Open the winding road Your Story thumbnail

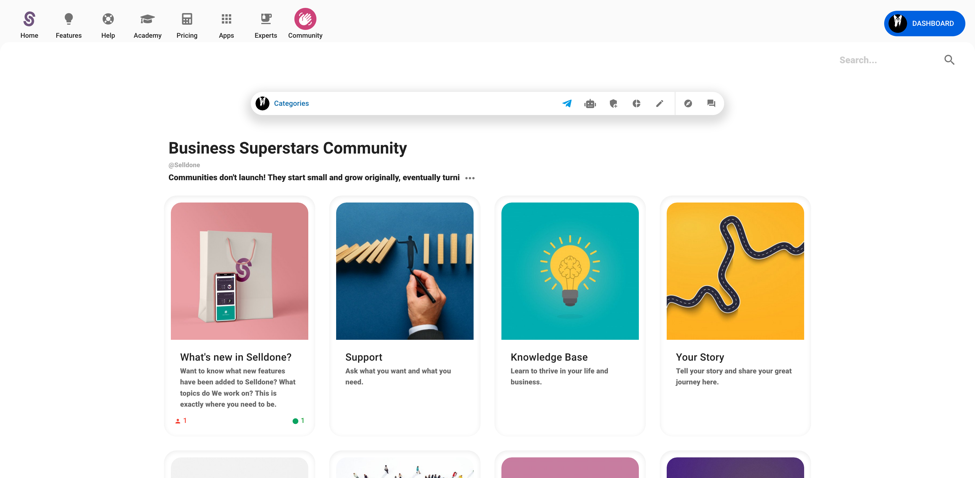[x=736, y=271]
